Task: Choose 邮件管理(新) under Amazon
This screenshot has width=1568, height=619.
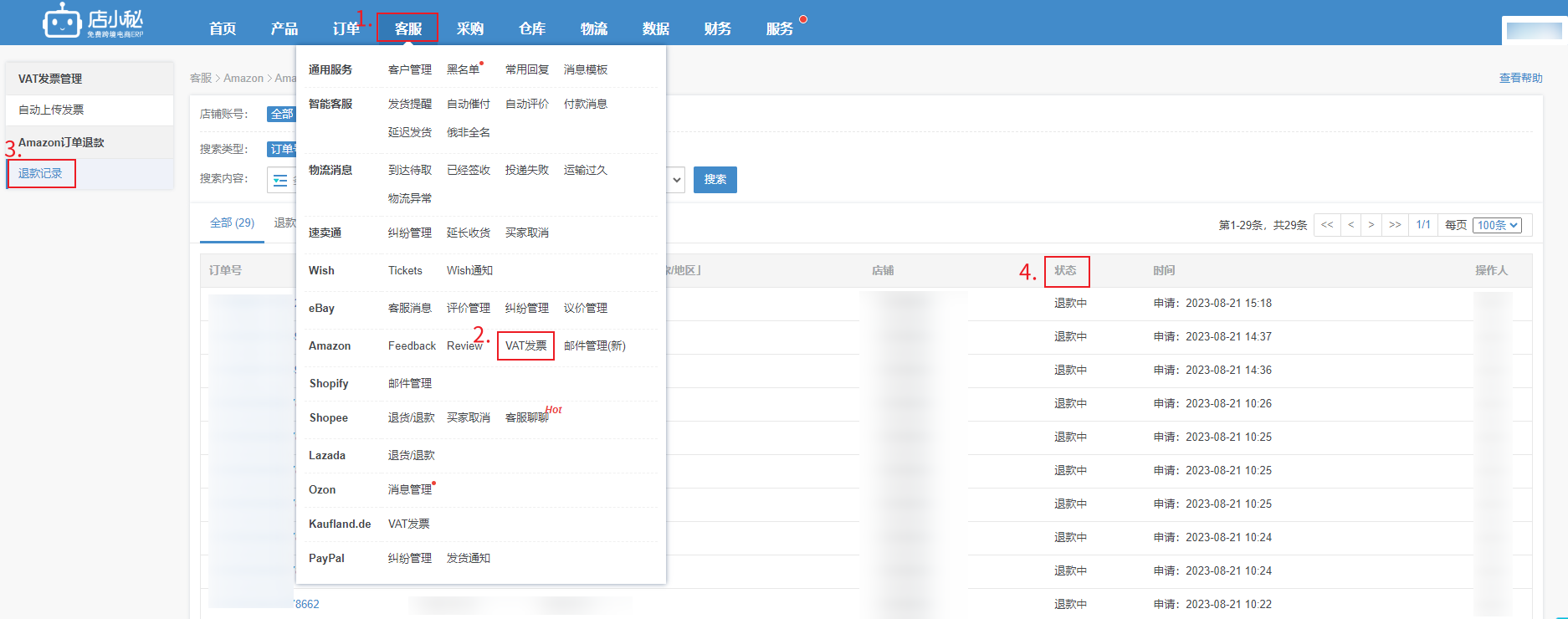Action: click(x=595, y=345)
